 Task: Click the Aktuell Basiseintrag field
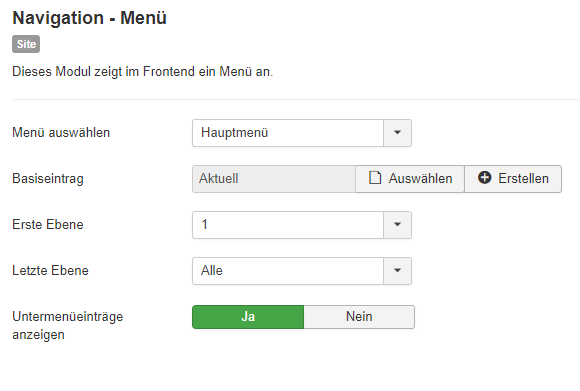(x=274, y=179)
